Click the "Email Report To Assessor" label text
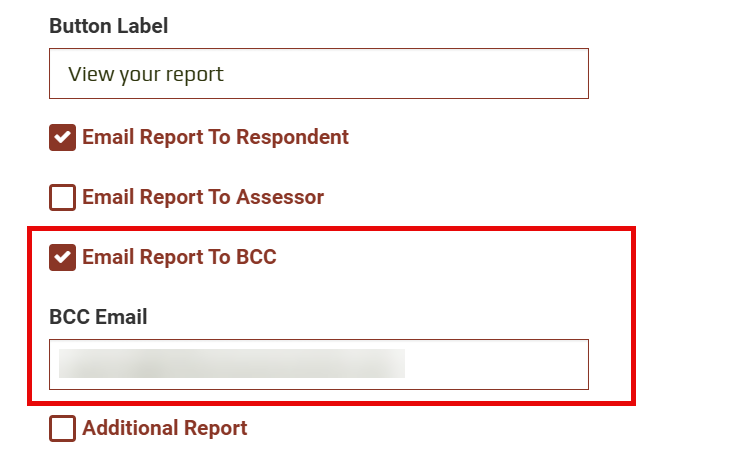Viewport: 735px width, 466px height. point(203,197)
